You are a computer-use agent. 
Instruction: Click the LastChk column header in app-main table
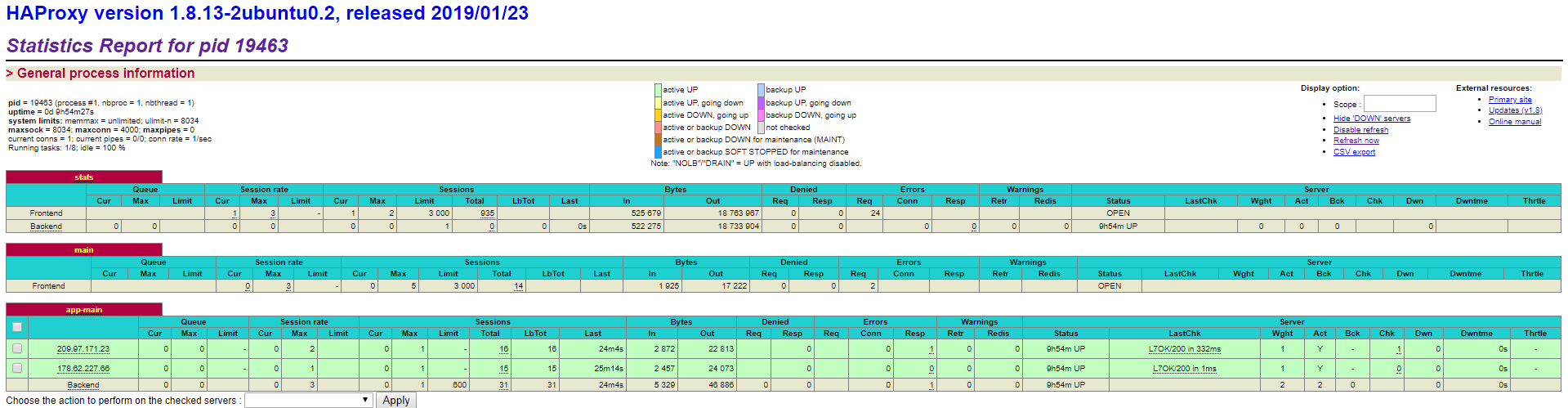coord(1185,334)
